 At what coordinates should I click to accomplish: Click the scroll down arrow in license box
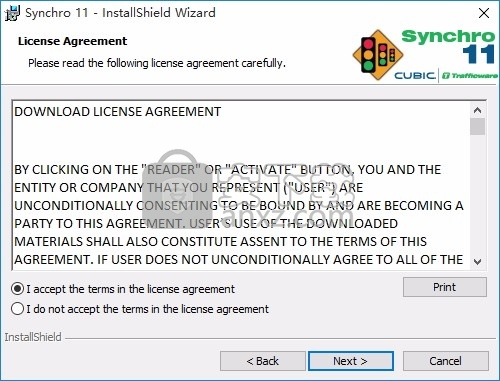(477, 261)
